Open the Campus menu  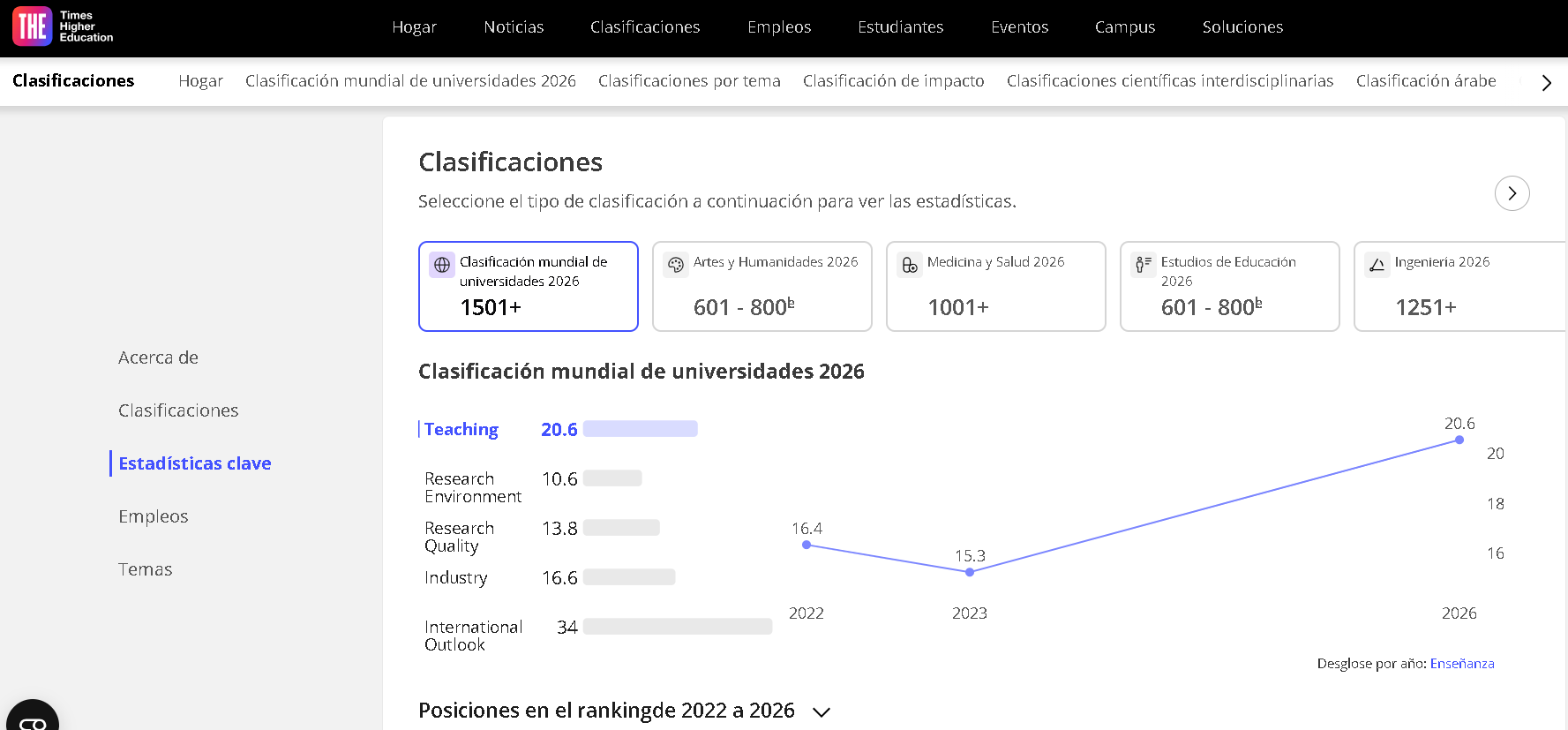tap(1125, 27)
